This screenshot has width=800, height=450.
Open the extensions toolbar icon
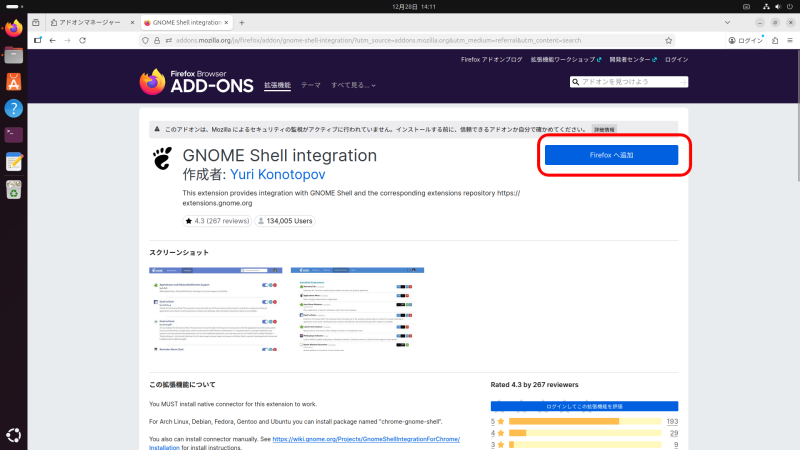click(x=775, y=40)
